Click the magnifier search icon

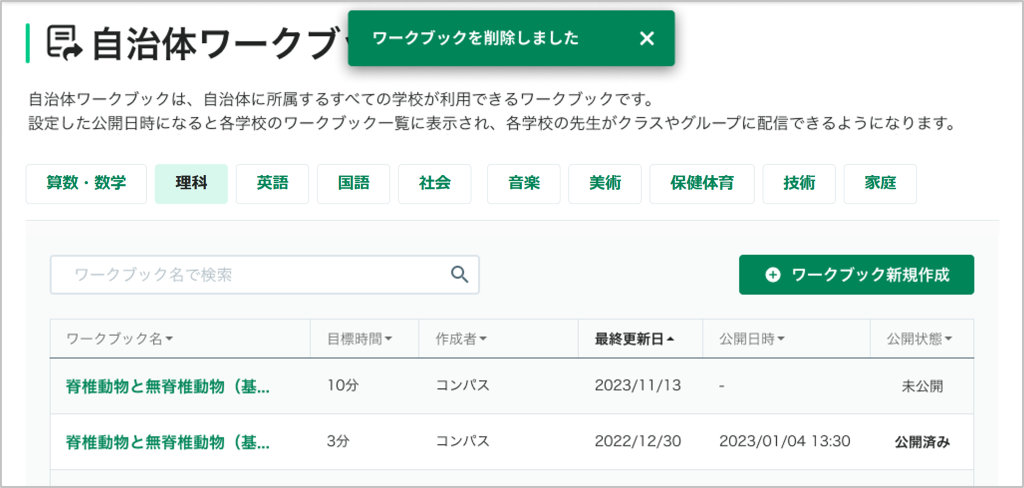[x=460, y=275]
